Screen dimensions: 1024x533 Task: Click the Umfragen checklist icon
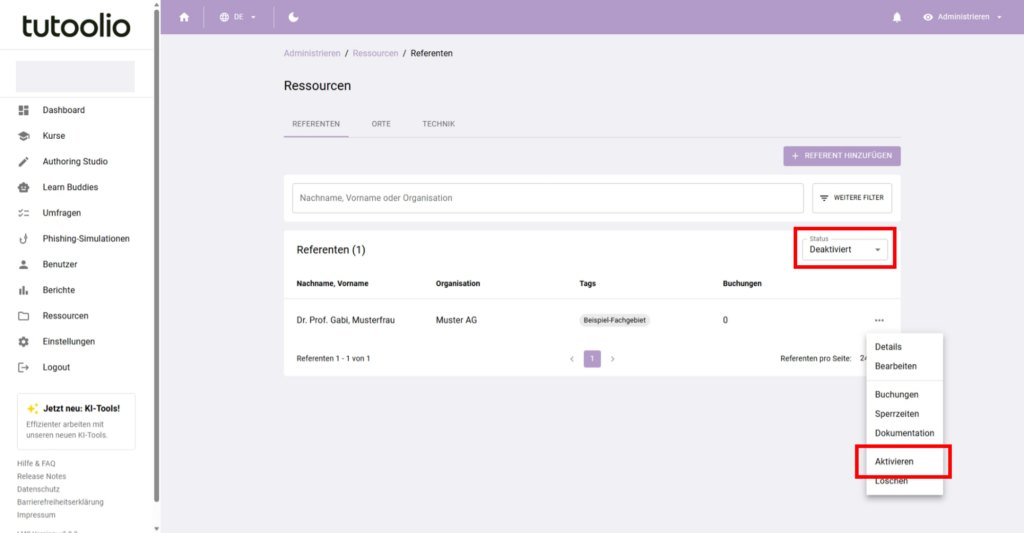pos(24,213)
